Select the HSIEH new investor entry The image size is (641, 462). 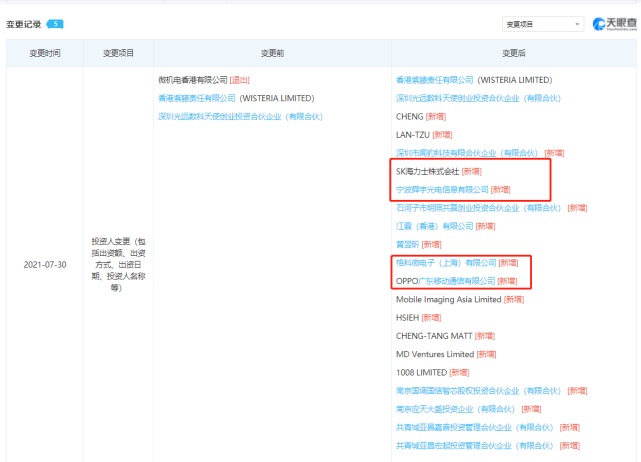click(419, 318)
